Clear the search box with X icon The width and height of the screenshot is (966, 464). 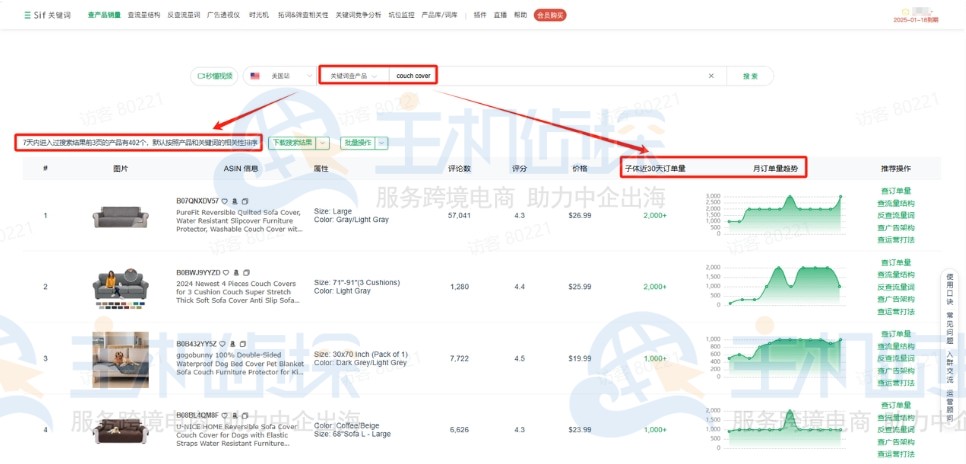pos(711,76)
